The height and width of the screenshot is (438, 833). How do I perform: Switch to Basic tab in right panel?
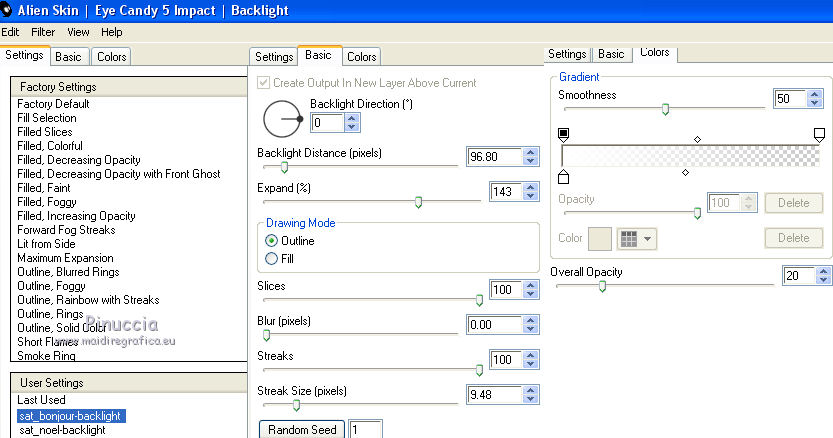(x=611, y=54)
